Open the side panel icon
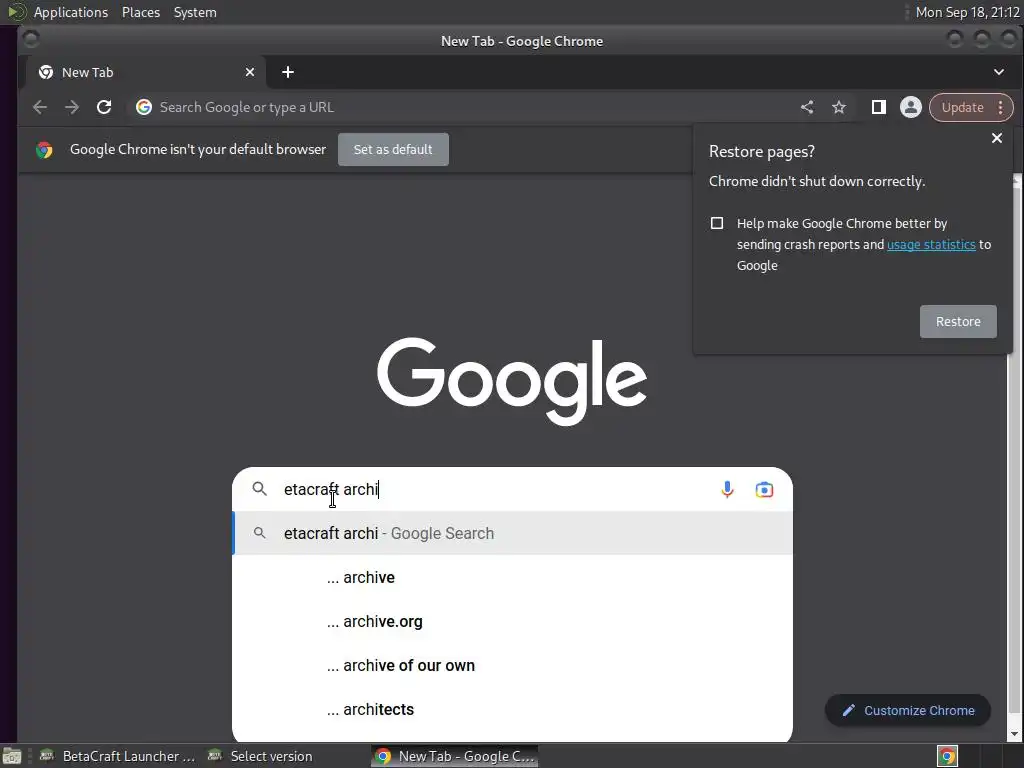This screenshot has width=1024, height=768. (878, 107)
